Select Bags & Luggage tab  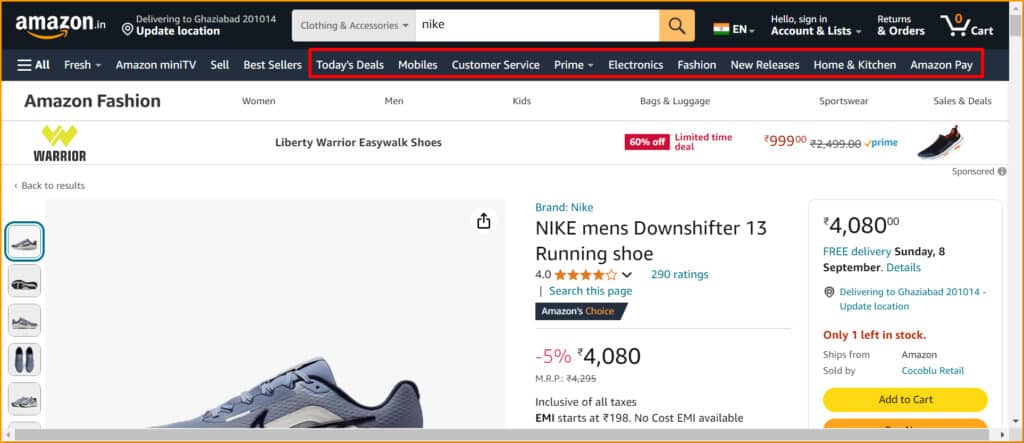point(675,101)
